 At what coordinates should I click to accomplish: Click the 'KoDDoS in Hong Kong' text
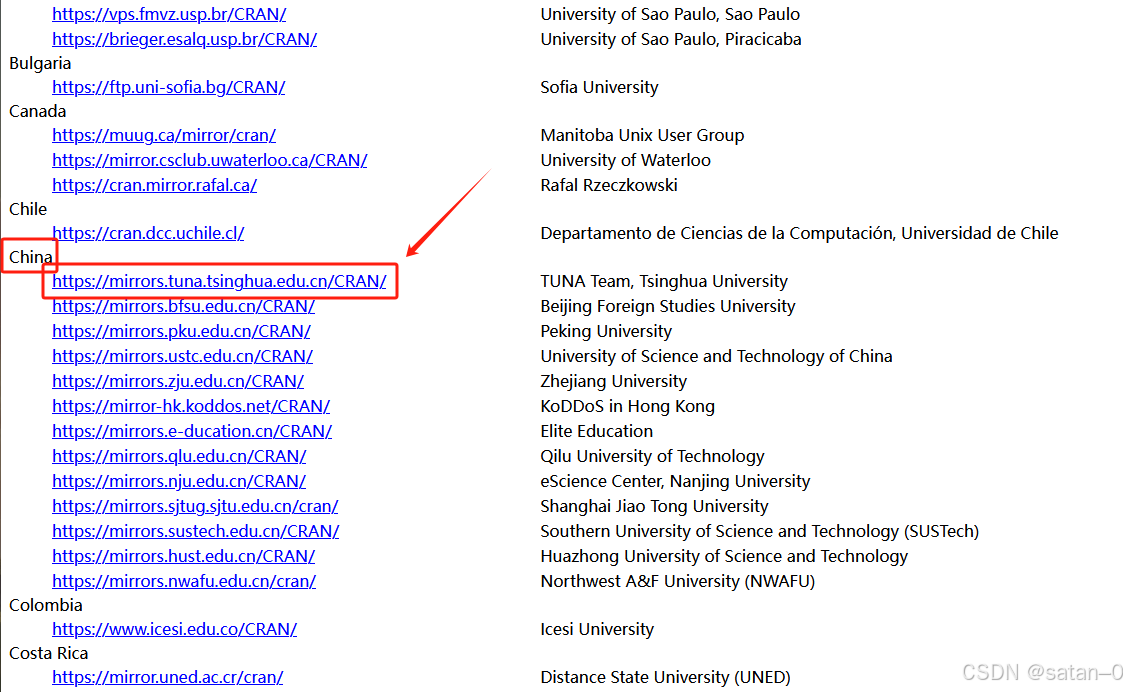click(627, 407)
